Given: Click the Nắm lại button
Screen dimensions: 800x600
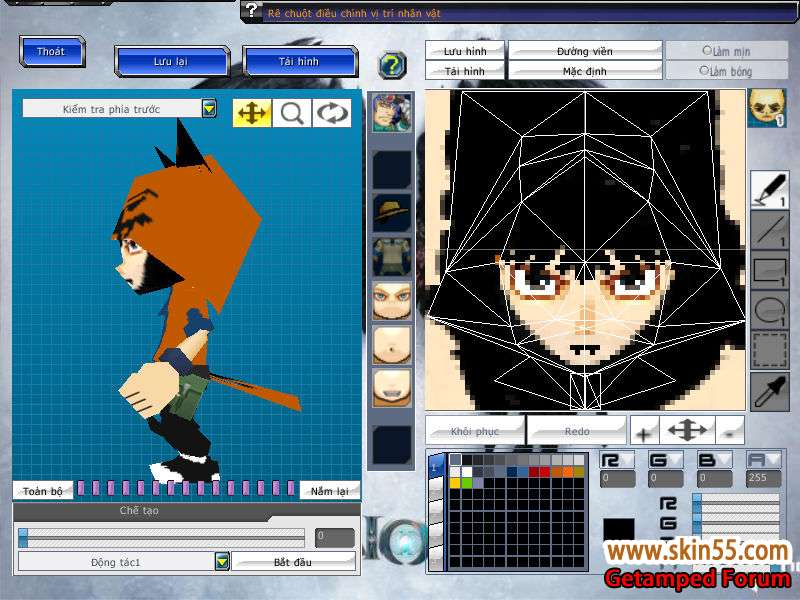Looking at the screenshot, I should (329, 491).
